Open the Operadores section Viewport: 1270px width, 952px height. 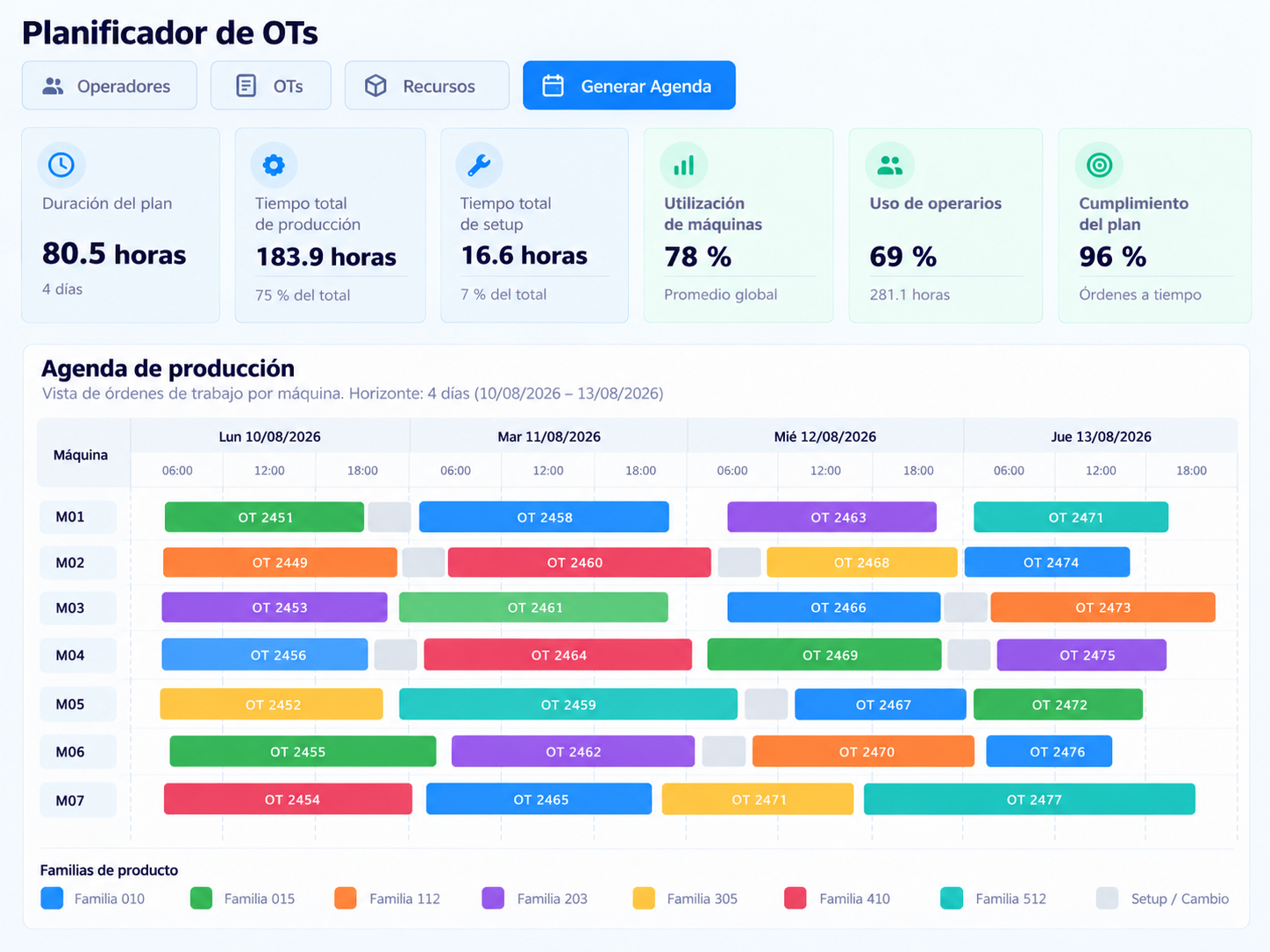[110, 86]
